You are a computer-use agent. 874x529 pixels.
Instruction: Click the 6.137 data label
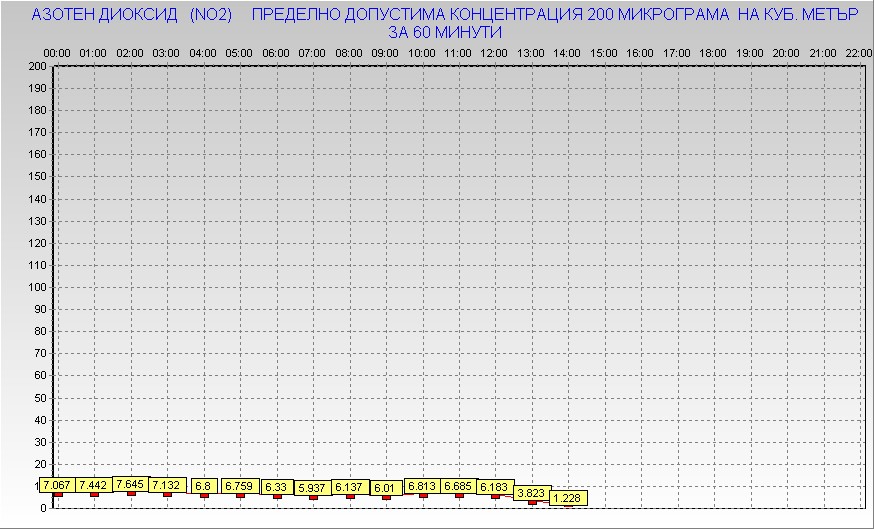pyautogui.click(x=350, y=487)
